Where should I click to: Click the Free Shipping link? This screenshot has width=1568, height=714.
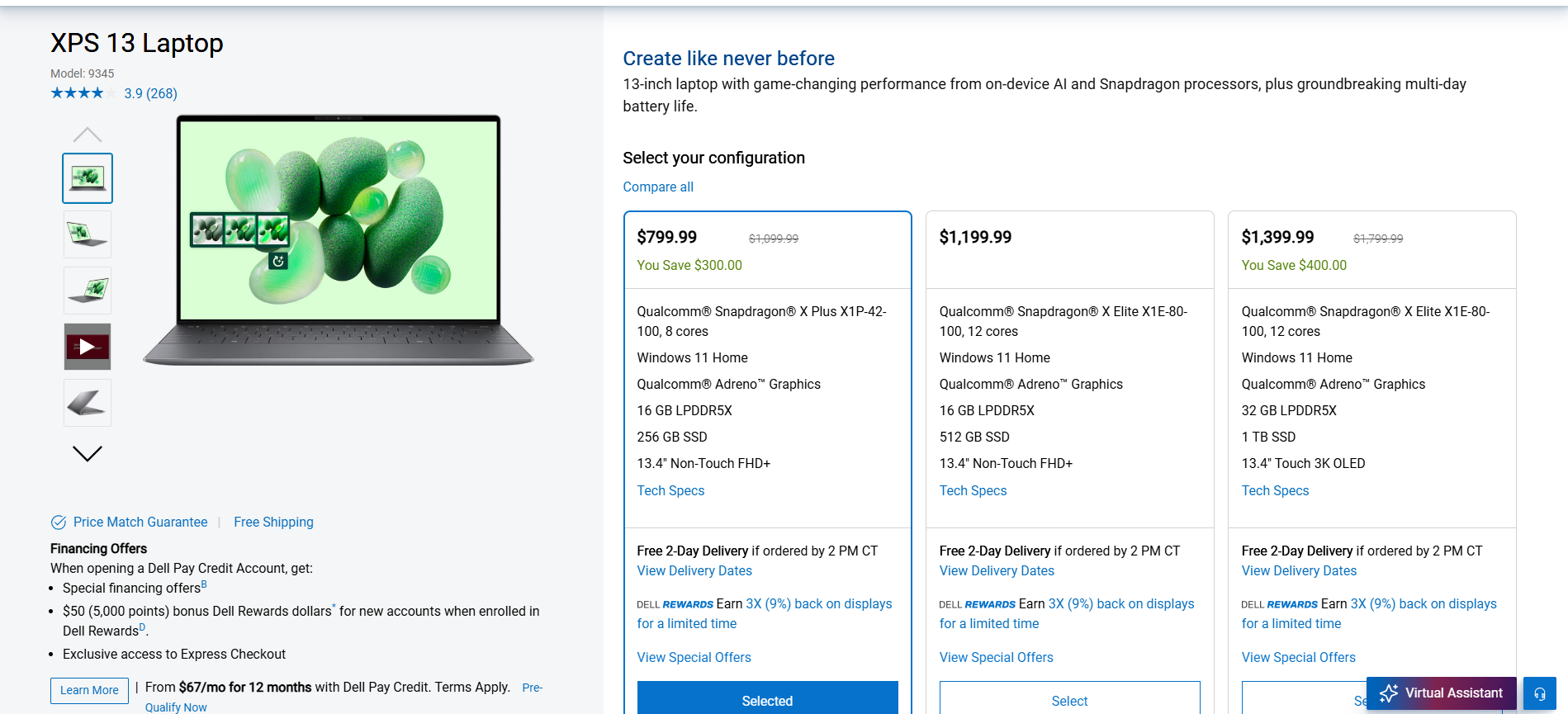pyautogui.click(x=273, y=522)
